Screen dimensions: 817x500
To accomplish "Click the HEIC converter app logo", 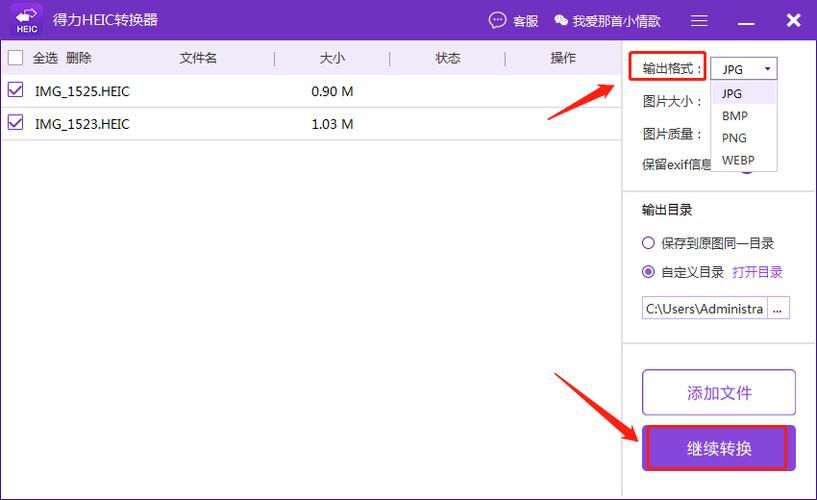I will pos(27,20).
